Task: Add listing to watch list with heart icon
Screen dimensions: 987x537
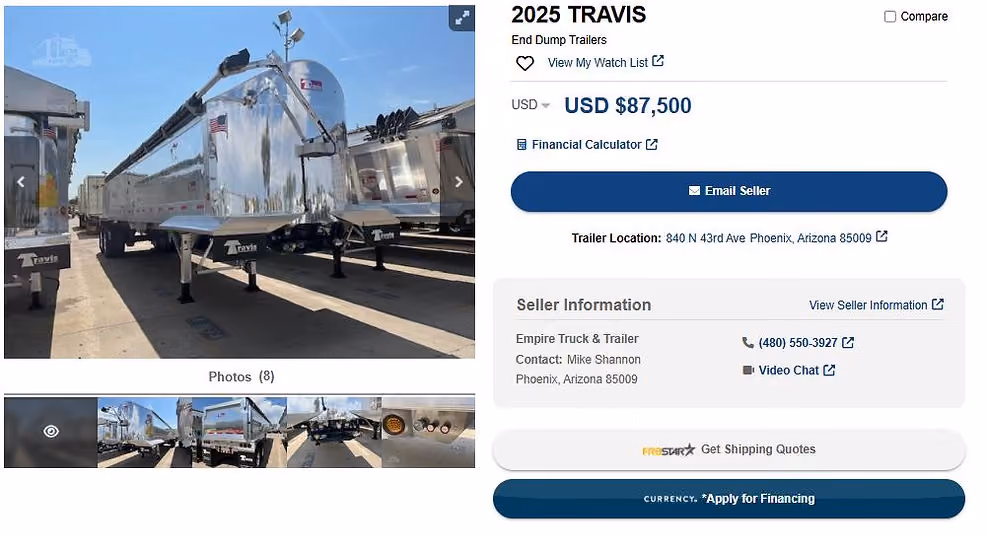Action: click(525, 63)
